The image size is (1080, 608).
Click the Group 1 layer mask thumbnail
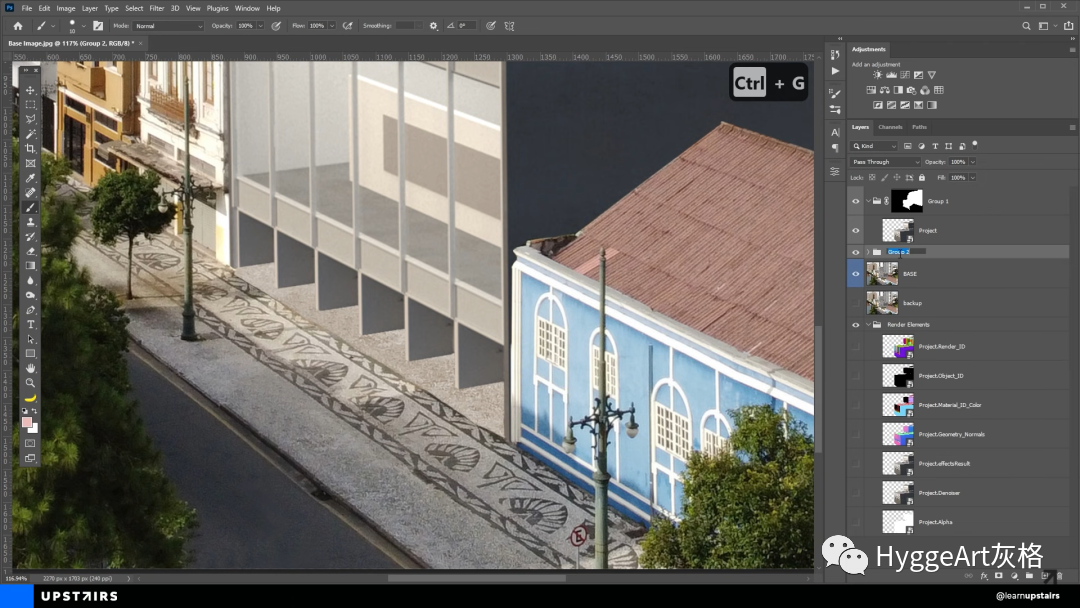(906, 201)
